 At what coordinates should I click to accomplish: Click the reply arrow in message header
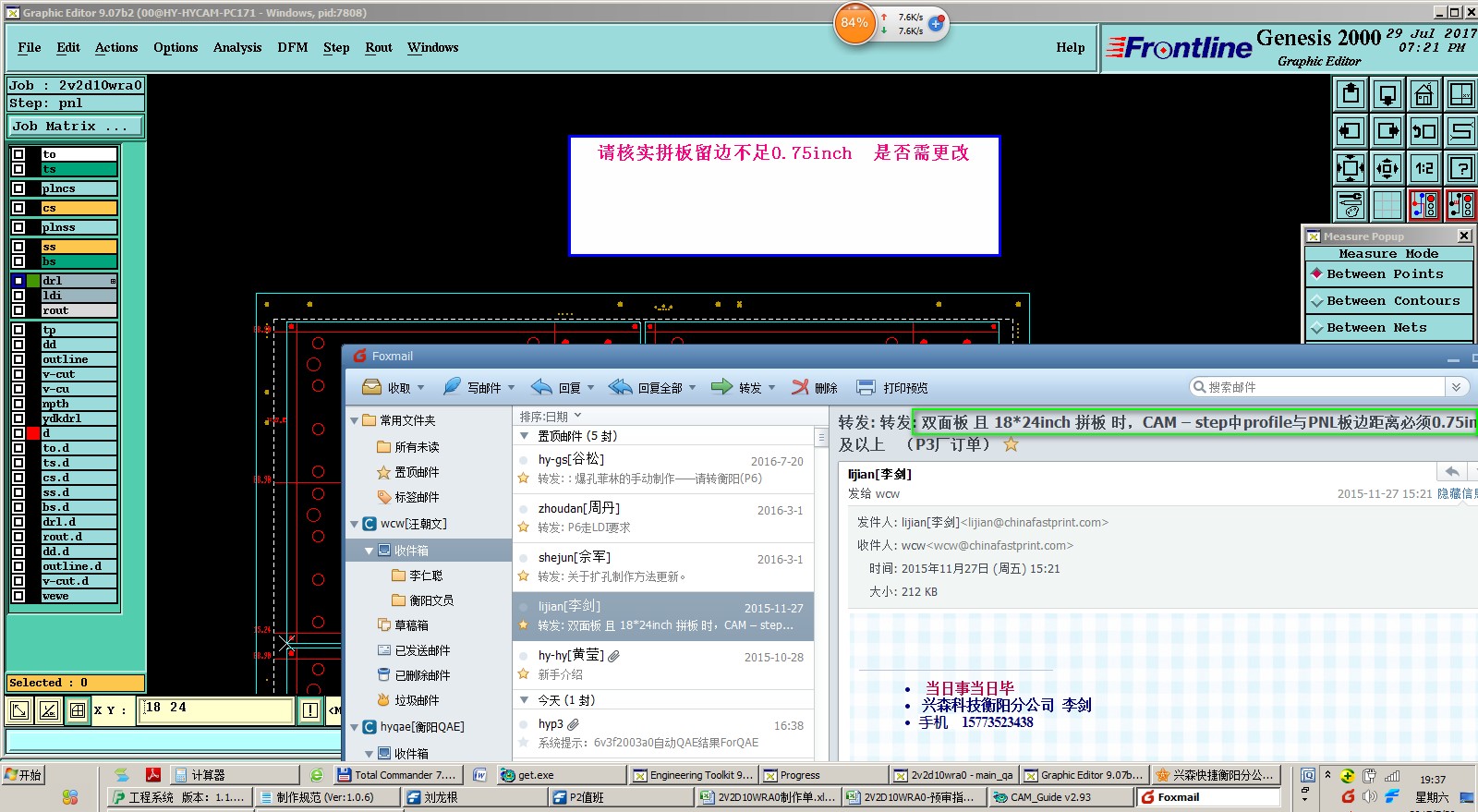tap(1452, 472)
